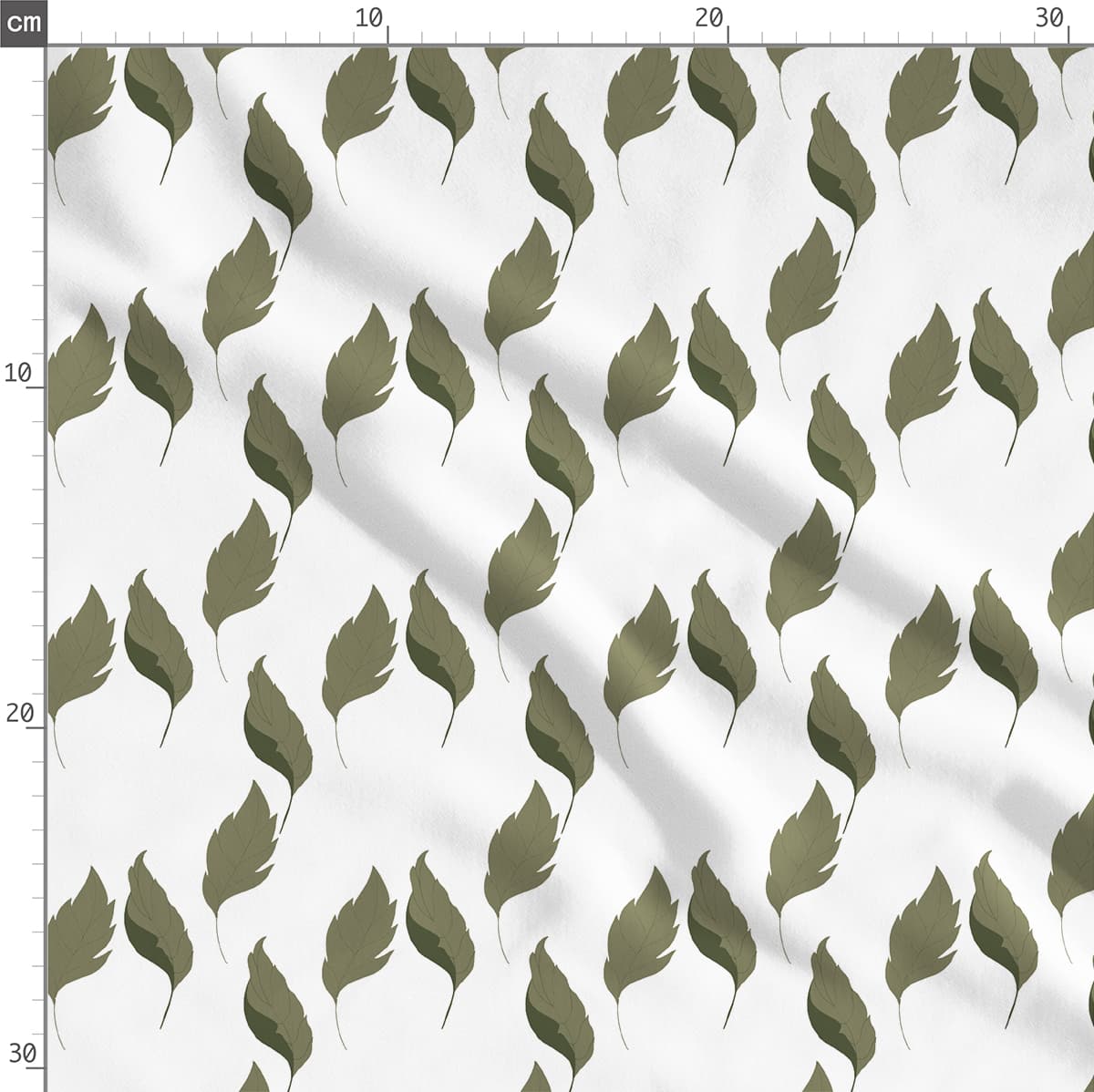The height and width of the screenshot is (1092, 1094).
Task: Click the 30 mark on the top ruler
Action: (x=1050, y=18)
